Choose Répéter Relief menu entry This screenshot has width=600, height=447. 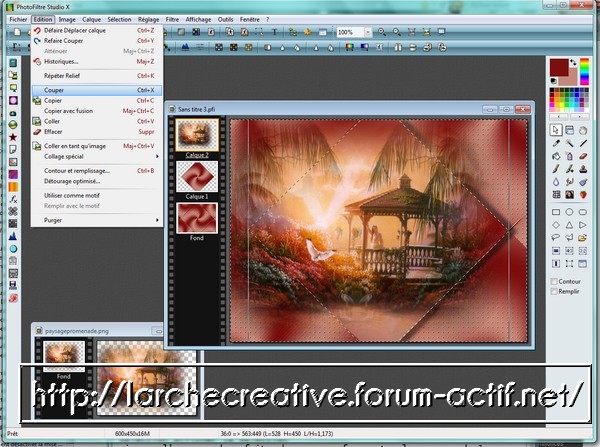pyautogui.click(x=96, y=76)
